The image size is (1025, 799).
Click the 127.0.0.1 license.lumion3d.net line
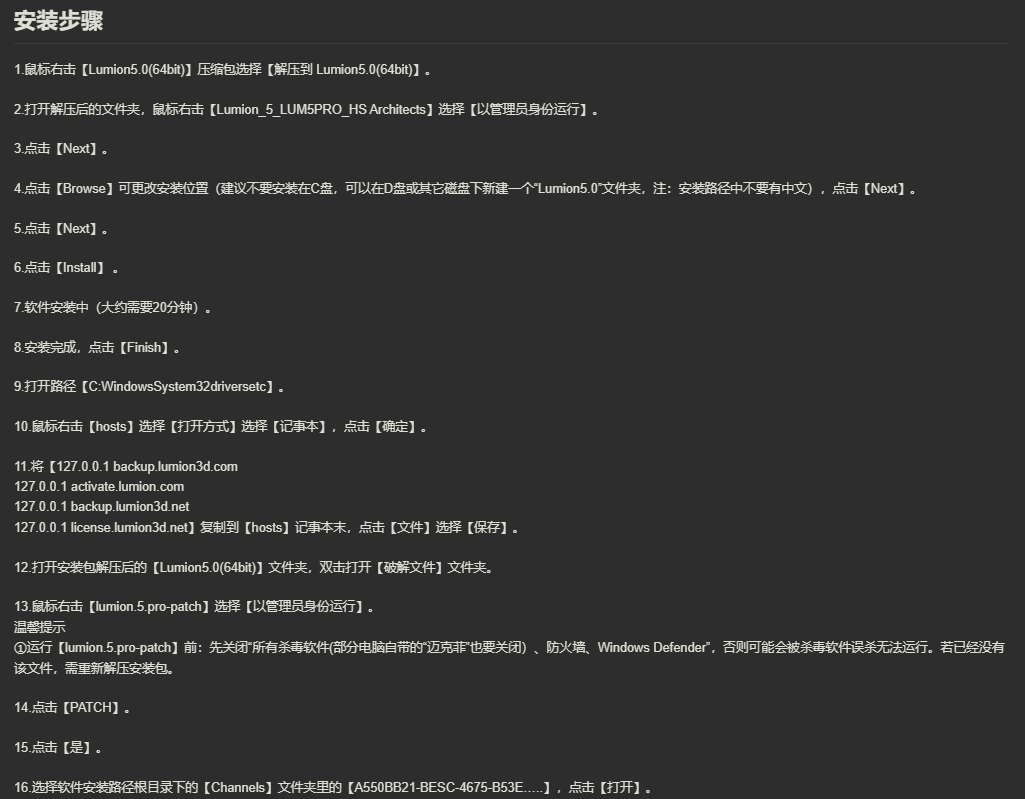[101, 527]
